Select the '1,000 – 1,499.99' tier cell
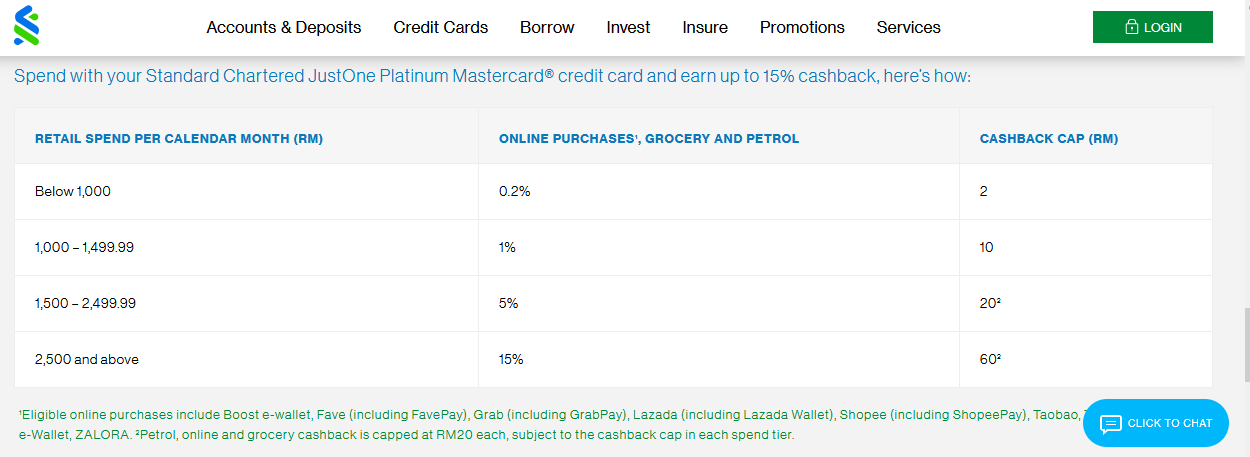This screenshot has width=1250, height=457. click(x=84, y=247)
